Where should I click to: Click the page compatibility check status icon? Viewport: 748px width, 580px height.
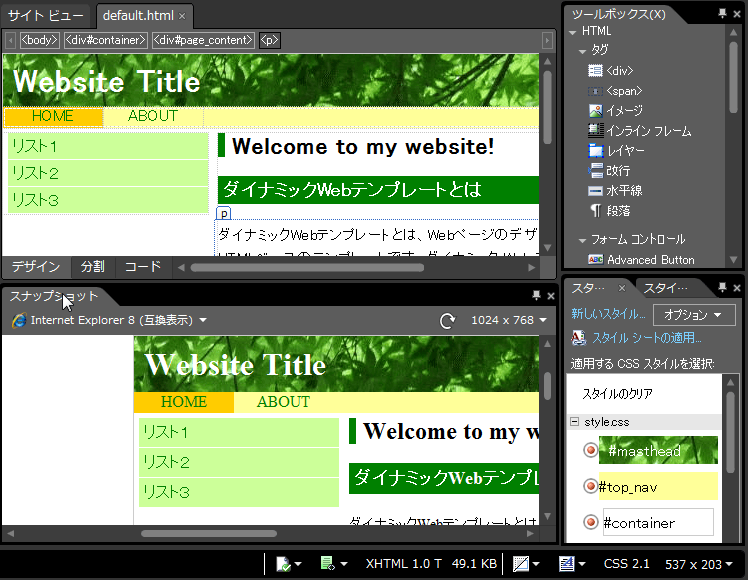point(283,564)
